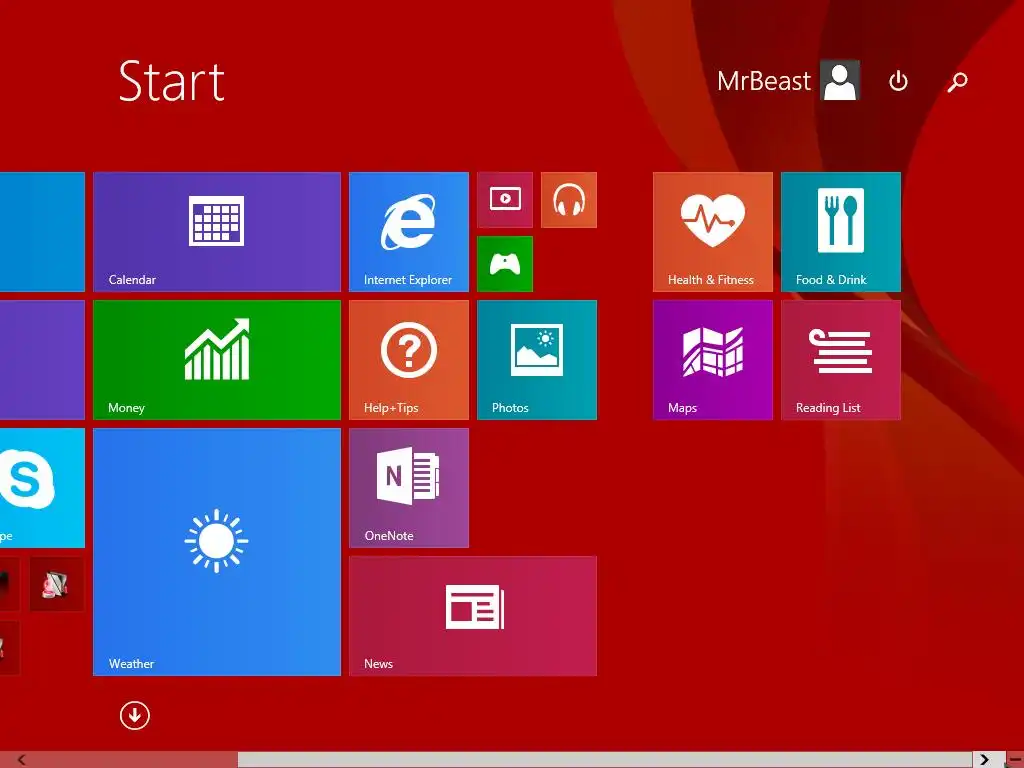Click the horizontal scrollbar thumb
Image resolution: width=1024 pixels, height=768 pixels.
[605, 760]
